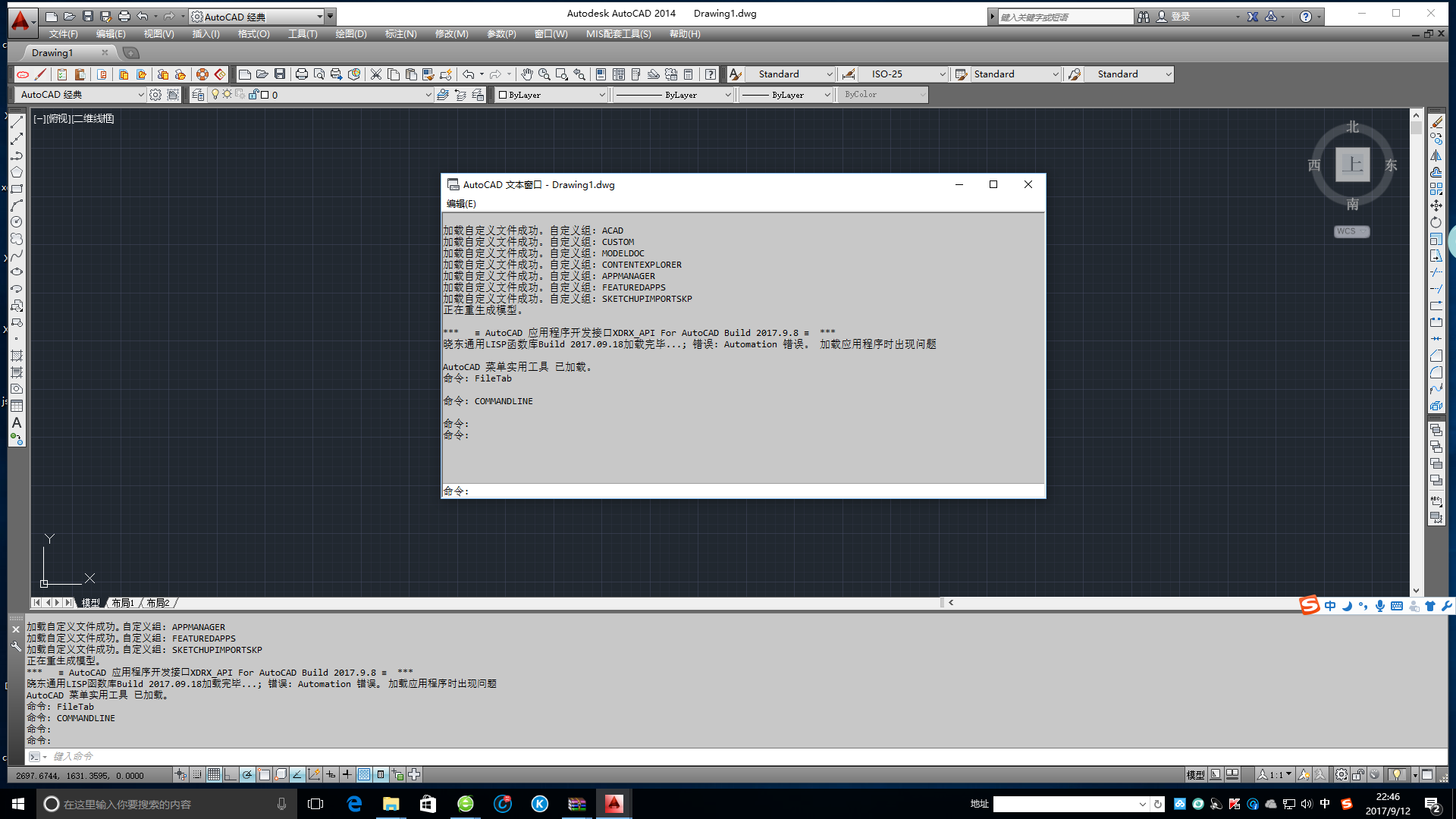Save drawing using the floppy disk icon
This screenshot has height=819, width=1456.
280,74
